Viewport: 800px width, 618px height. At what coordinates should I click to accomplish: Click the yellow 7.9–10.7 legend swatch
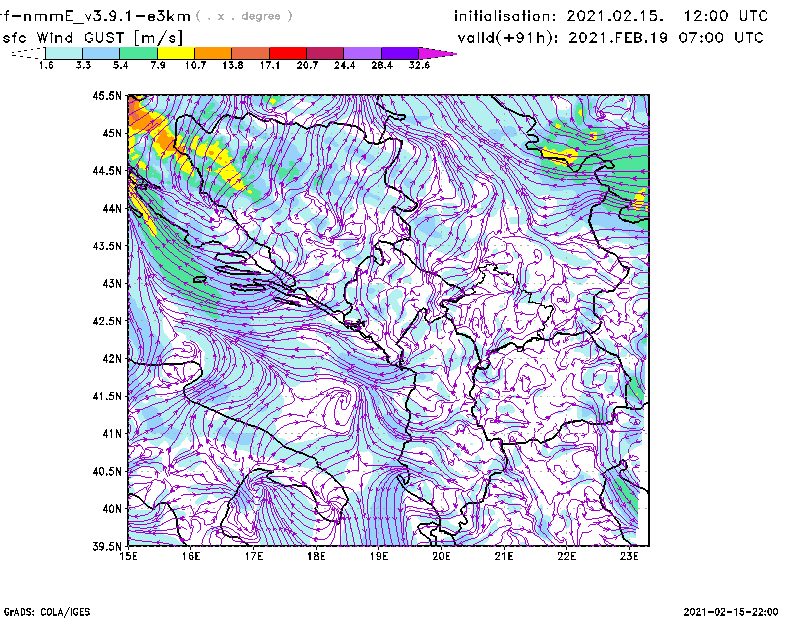pos(176,53)
